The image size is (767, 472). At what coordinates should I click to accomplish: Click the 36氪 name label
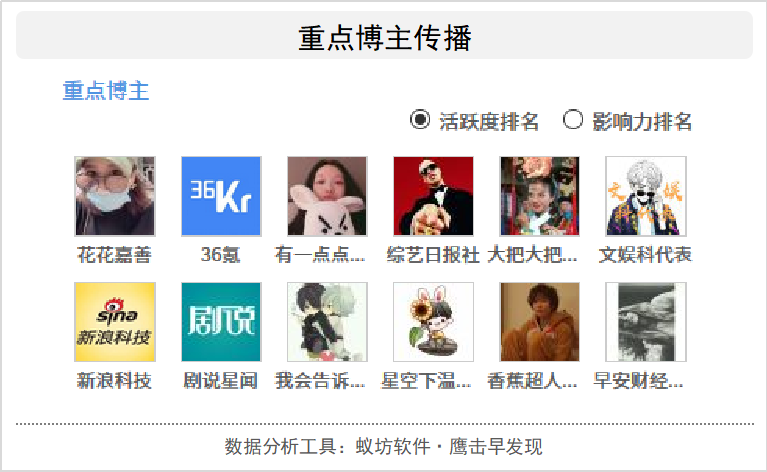pos(221,255)
